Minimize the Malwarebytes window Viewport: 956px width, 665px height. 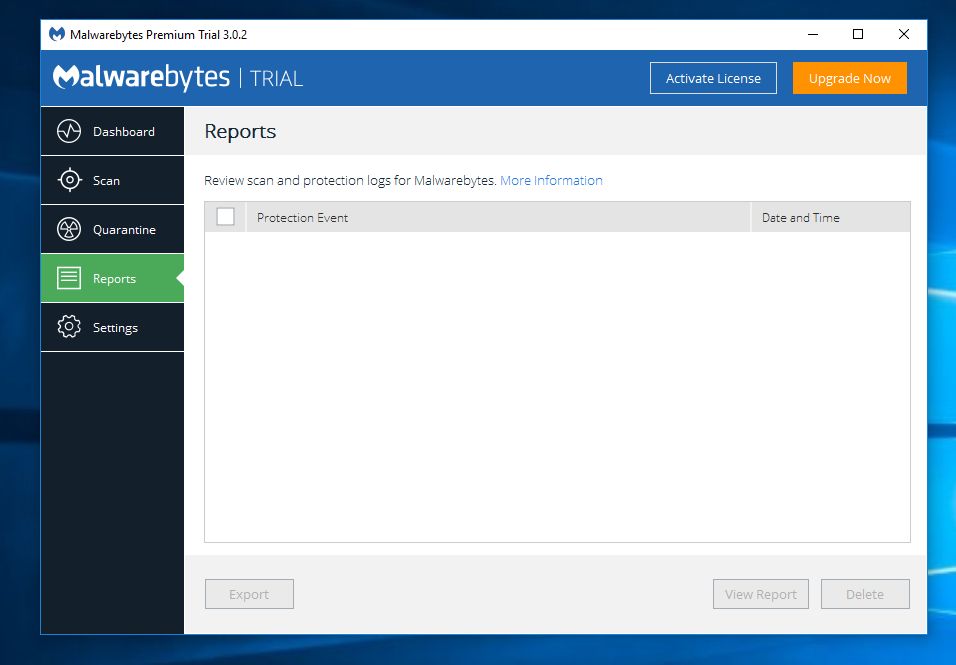coord(813,34)
